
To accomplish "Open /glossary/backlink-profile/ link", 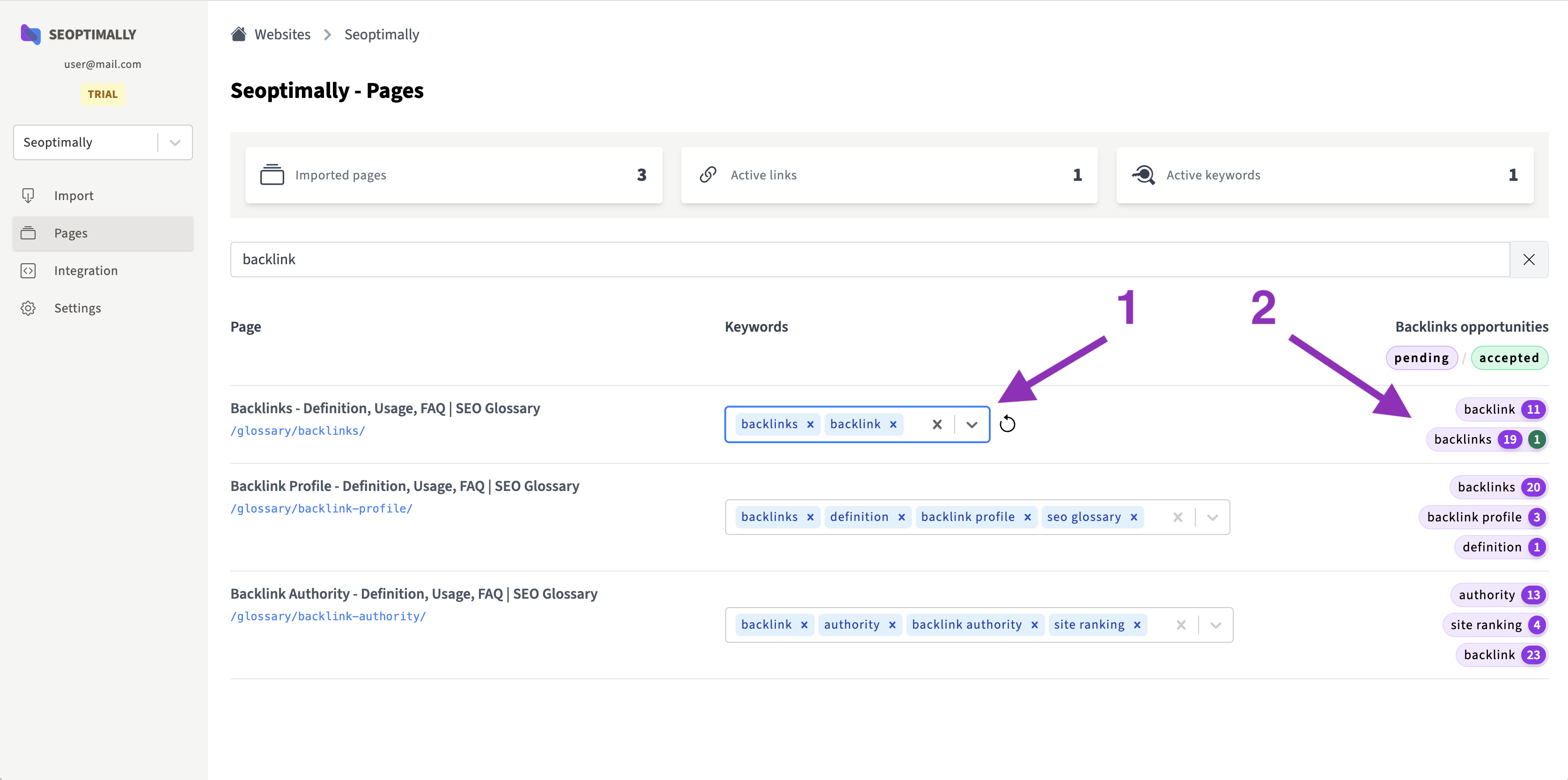I will coord(321,508).
